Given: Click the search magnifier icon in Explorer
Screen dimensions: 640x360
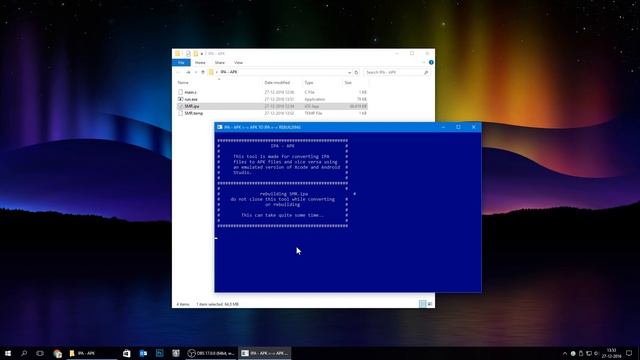Looking at the screenshot, I should click(426, 72).
